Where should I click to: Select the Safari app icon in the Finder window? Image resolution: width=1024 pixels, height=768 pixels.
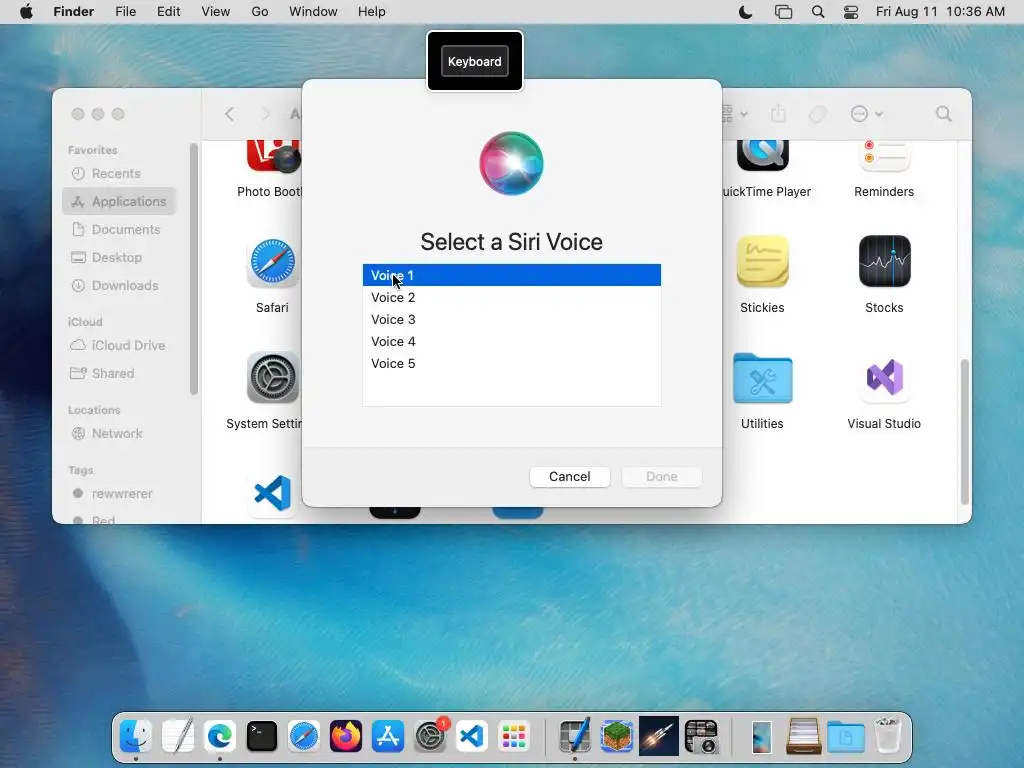click(x=273, y=263)
